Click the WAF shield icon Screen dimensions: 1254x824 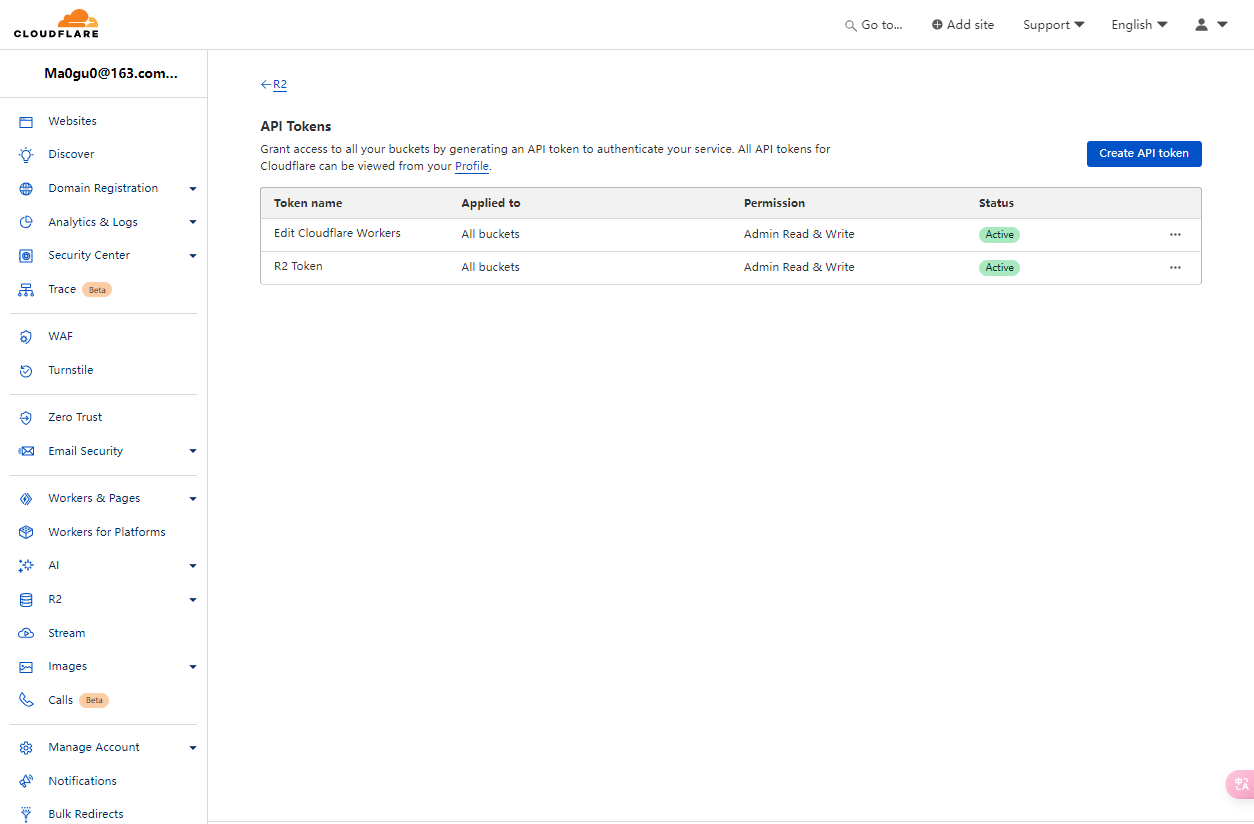pyautogui.click(x=26, y=337)
